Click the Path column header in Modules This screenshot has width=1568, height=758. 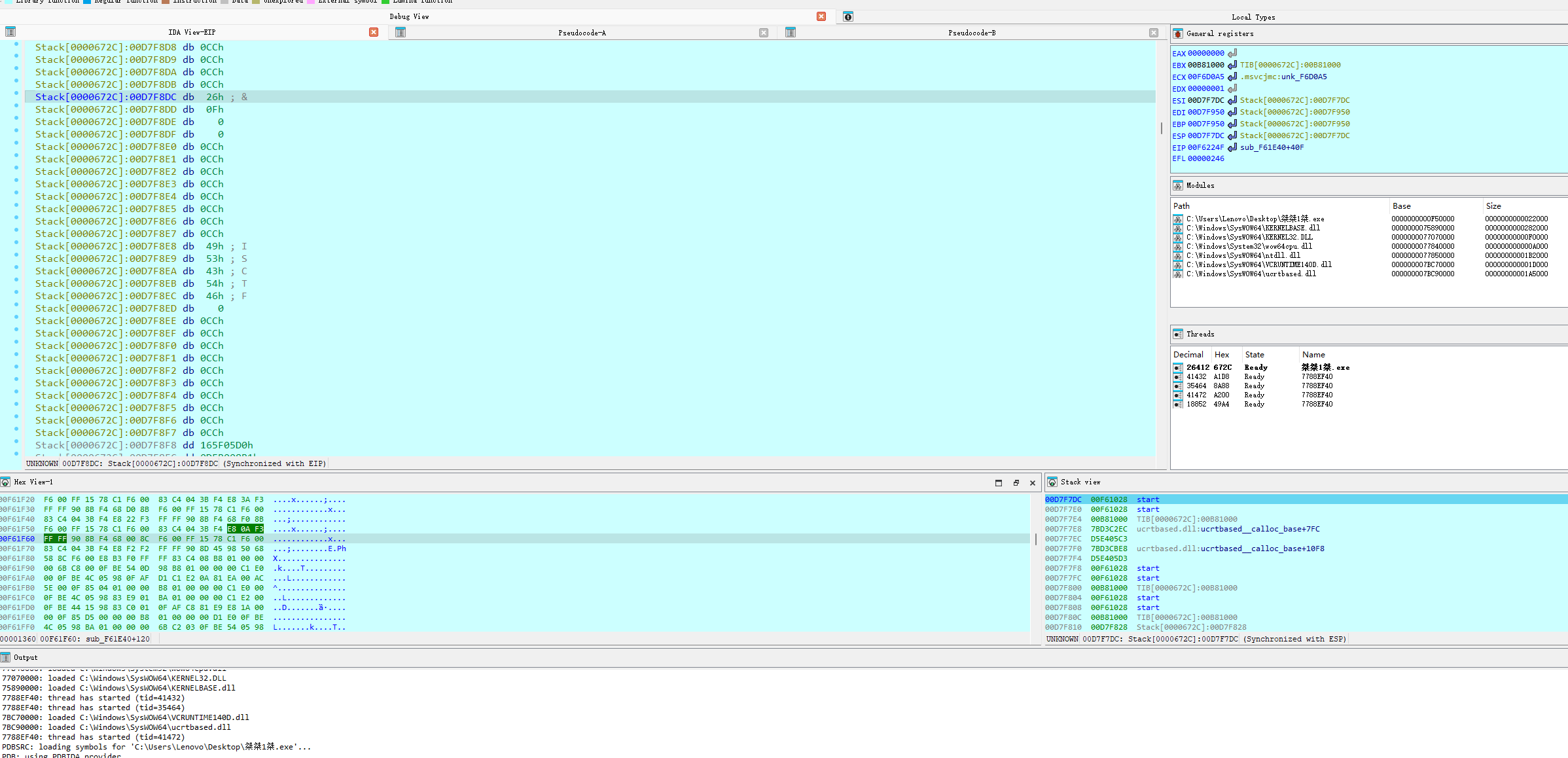(1279, 206)
